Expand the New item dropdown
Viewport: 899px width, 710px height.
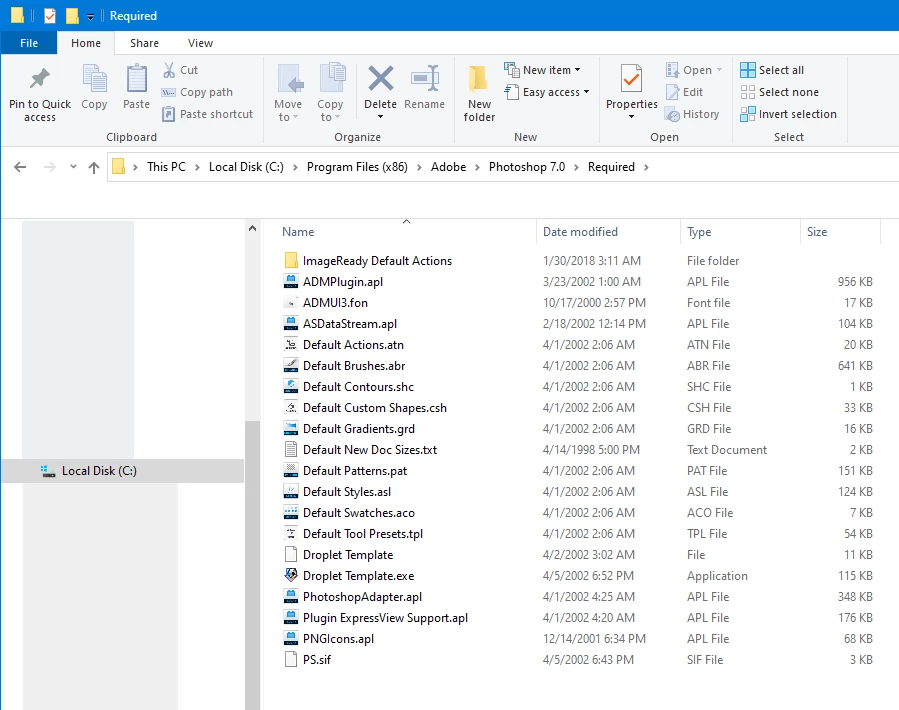coord(577,70)
